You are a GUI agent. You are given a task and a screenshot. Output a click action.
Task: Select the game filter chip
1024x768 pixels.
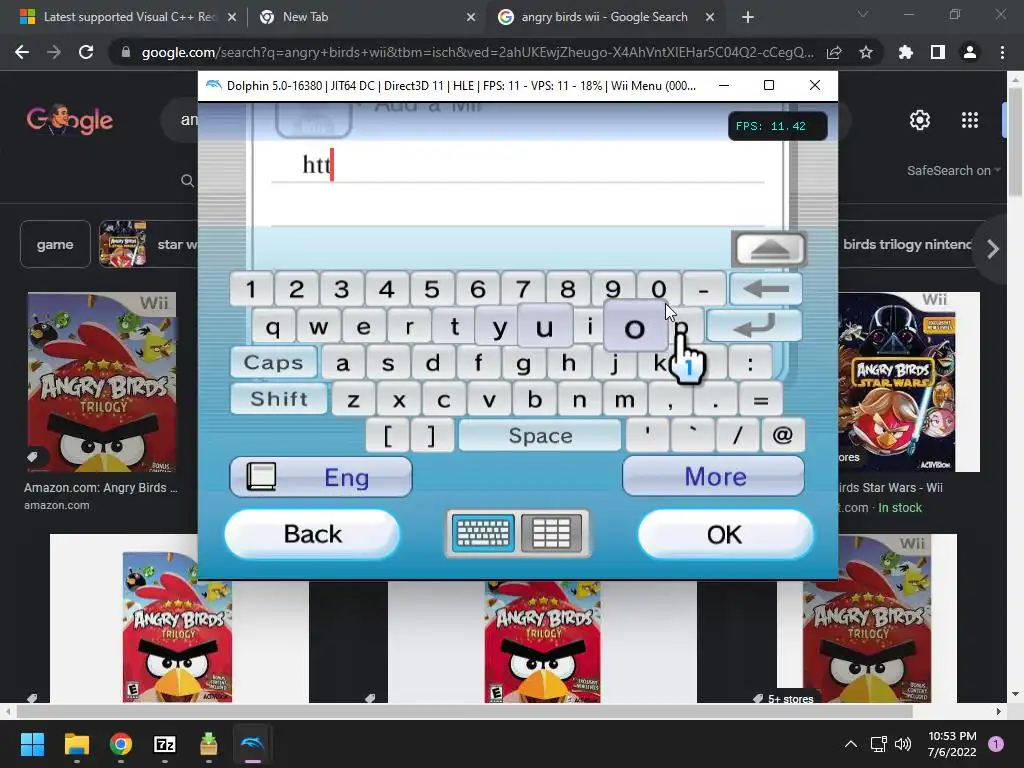coord(55,245)
